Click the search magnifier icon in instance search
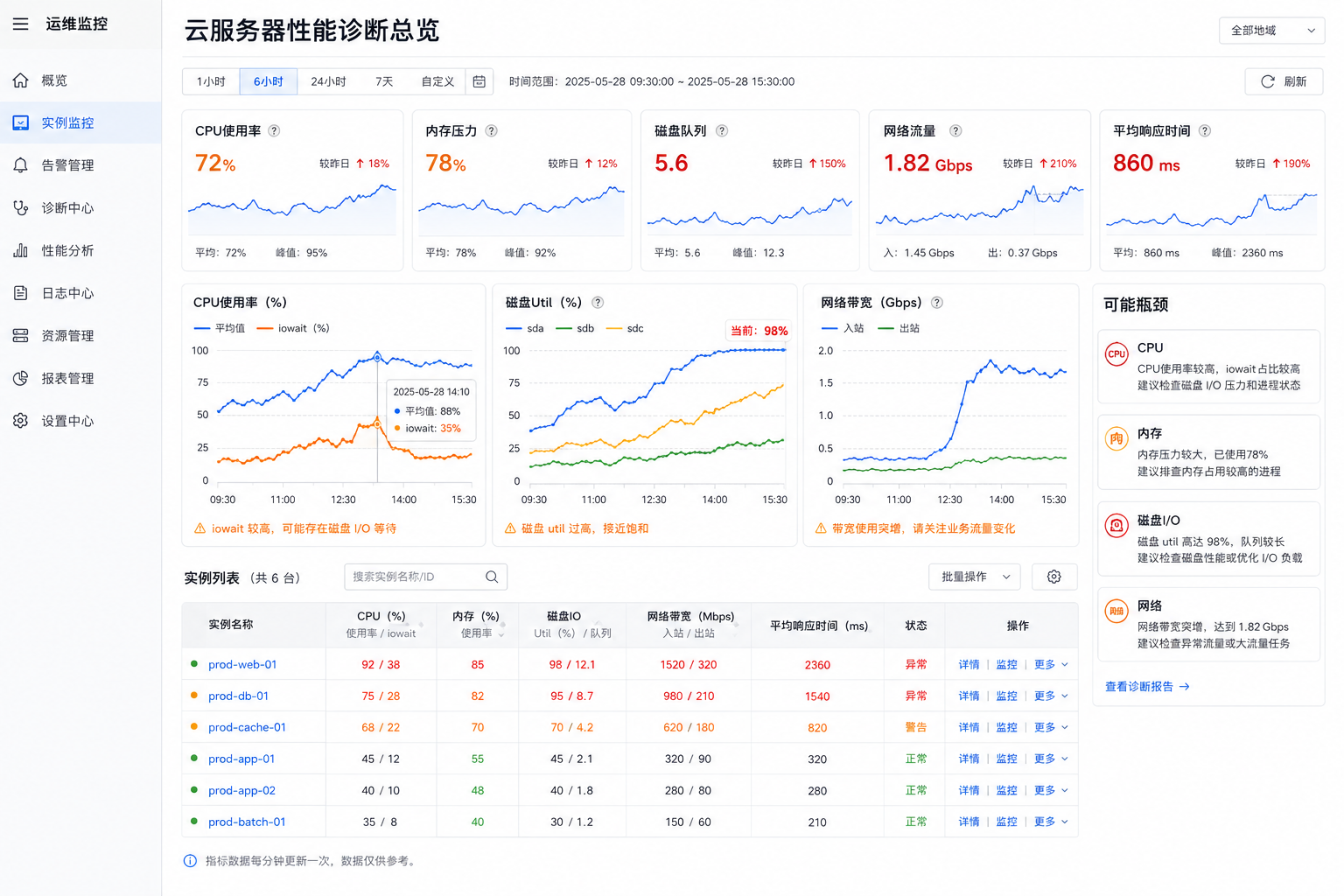Screen dimensions: 1344x896 [492, 577]
